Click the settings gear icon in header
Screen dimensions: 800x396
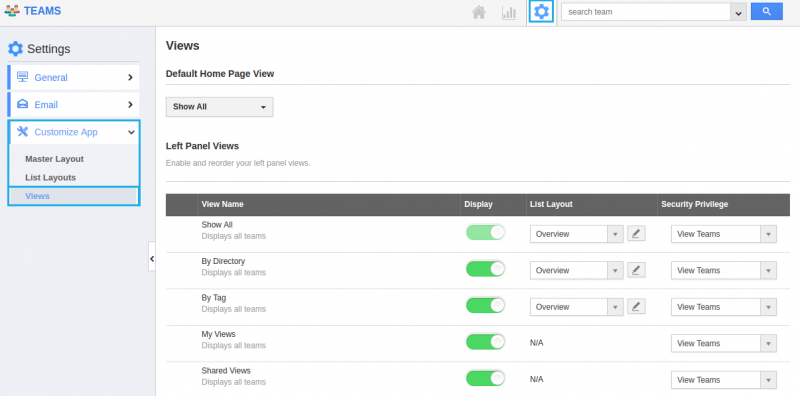(x=541, y=11)
